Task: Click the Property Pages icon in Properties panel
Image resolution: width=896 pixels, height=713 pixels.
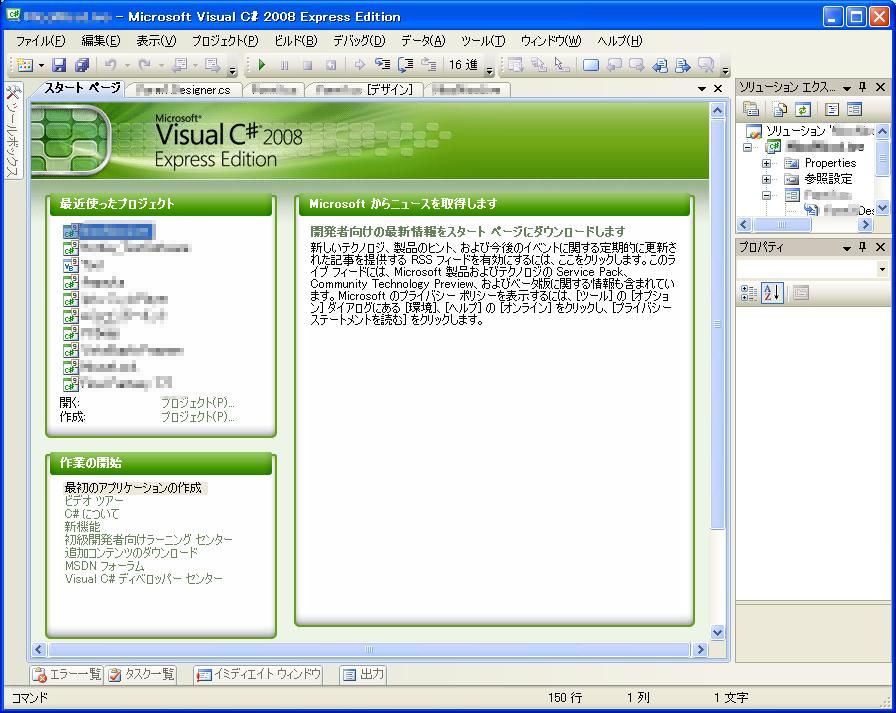Action: click(x=801, y=293)
